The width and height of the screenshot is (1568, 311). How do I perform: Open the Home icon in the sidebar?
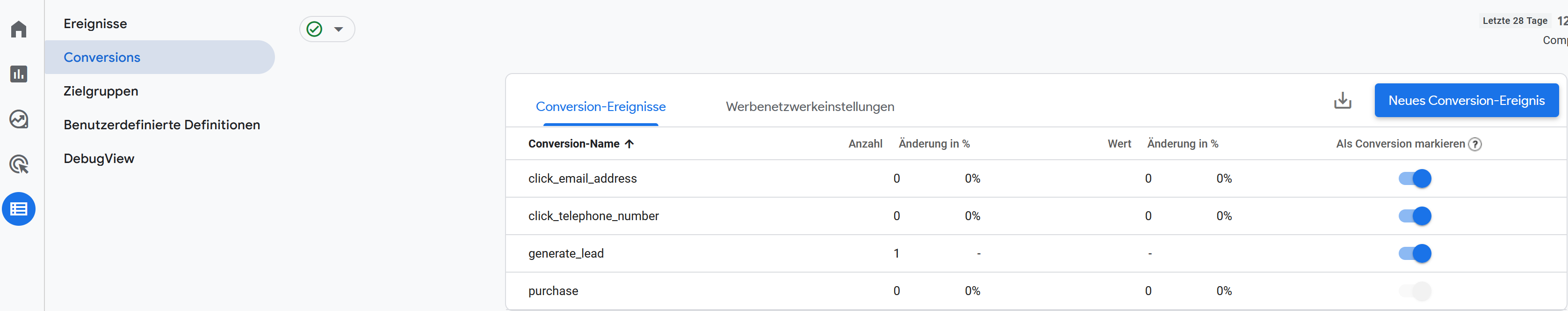tap(19, 29)
